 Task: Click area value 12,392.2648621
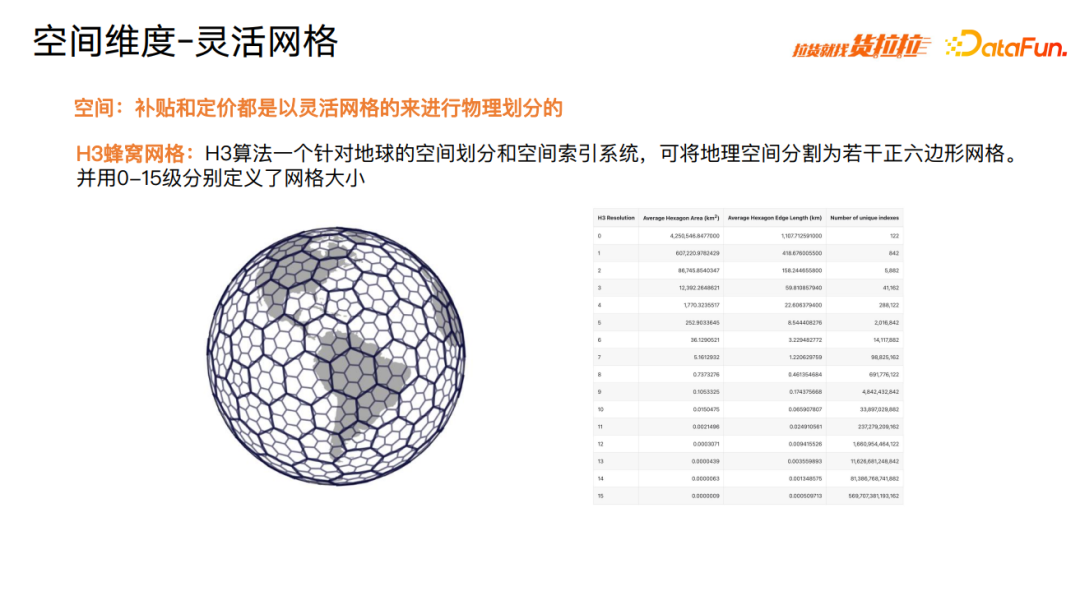(x=699, y=288)
